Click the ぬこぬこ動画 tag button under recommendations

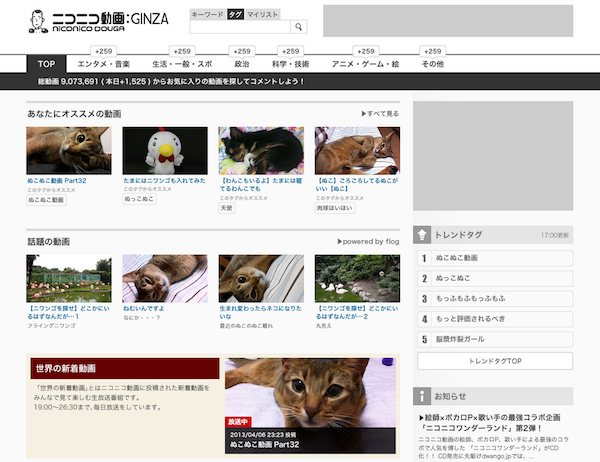pyautogui.click(x=46, y=200)
